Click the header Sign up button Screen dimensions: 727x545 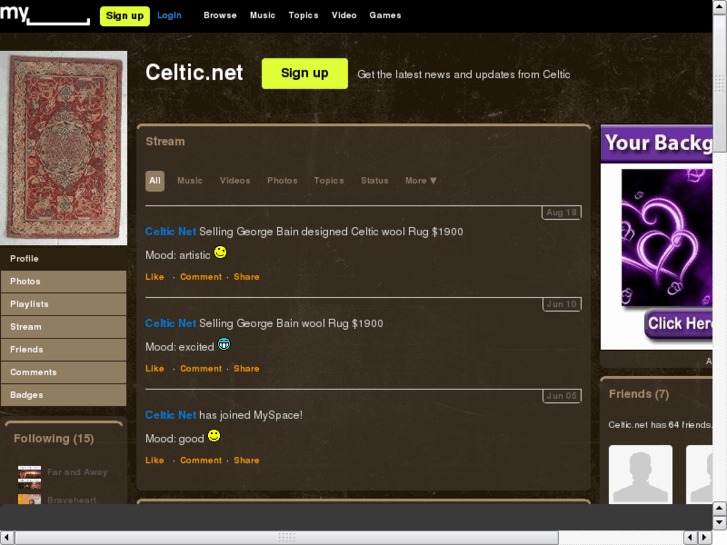click(x=125, y=16)
